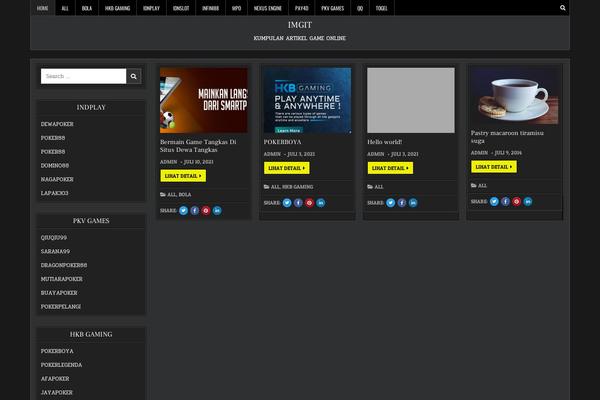Open BUAYAPOKER in the sidebar
Viewport: 600px width, 400px height.
pos(59,292)
